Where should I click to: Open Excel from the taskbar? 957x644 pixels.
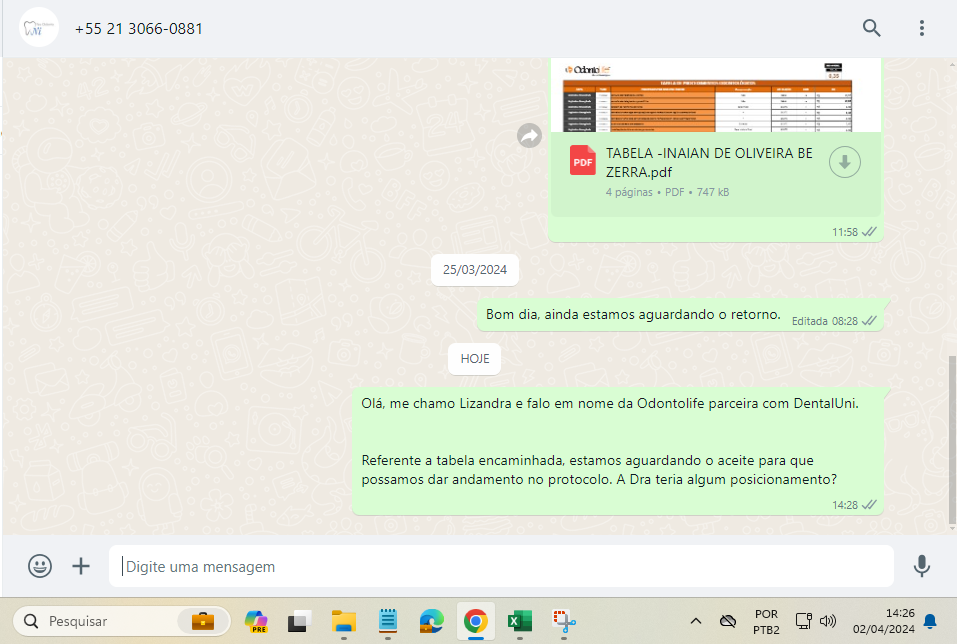(x=519, y=621)
